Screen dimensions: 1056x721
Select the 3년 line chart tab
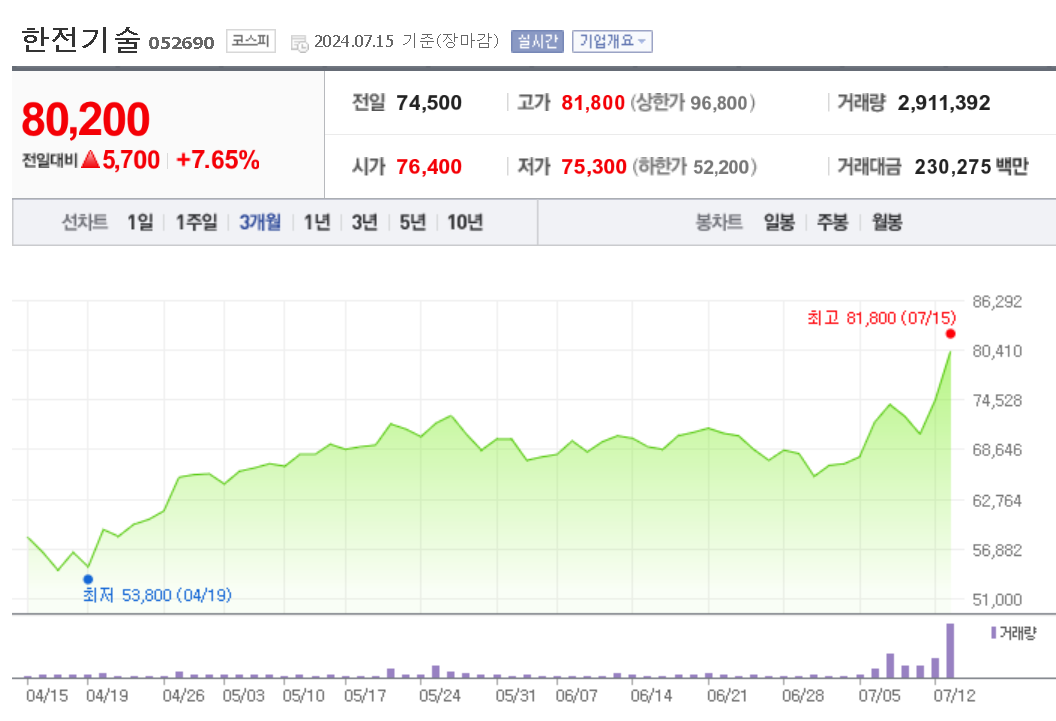pos(364,222)
